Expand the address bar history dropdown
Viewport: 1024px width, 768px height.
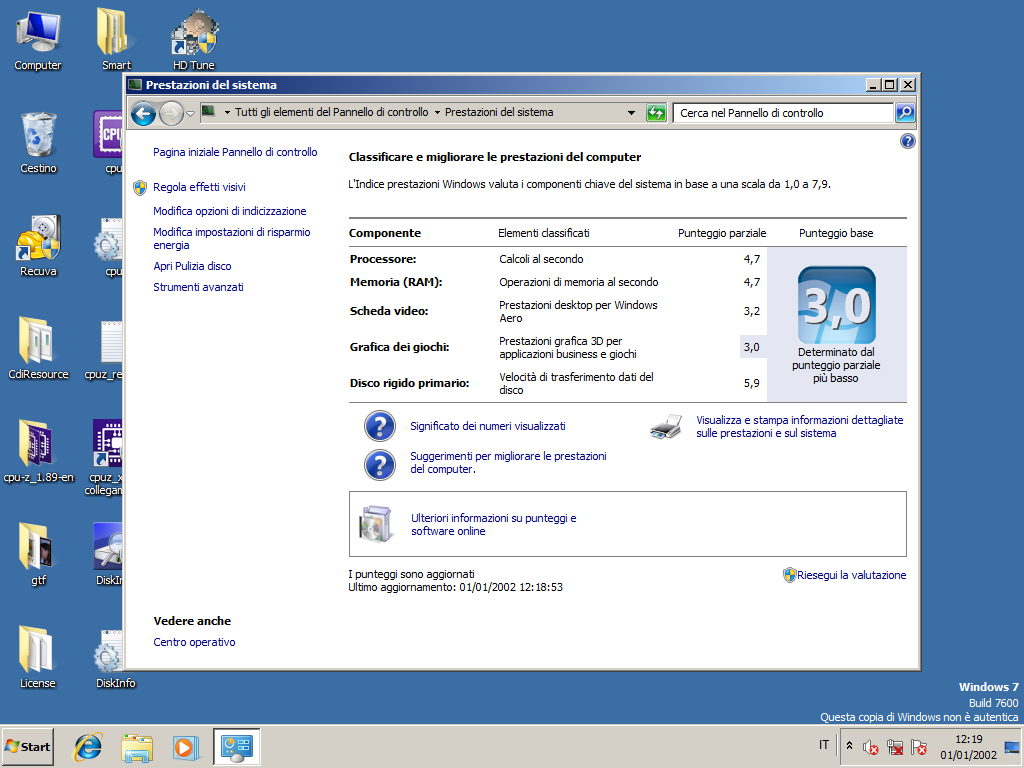coord(631,113)
